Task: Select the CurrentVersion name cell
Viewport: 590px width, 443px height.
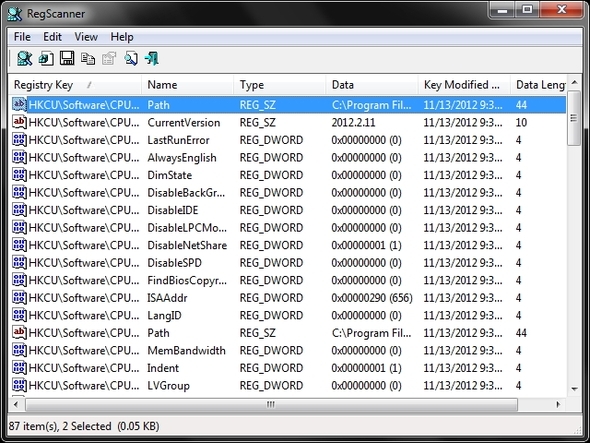Action: click(x=184, y=122)
